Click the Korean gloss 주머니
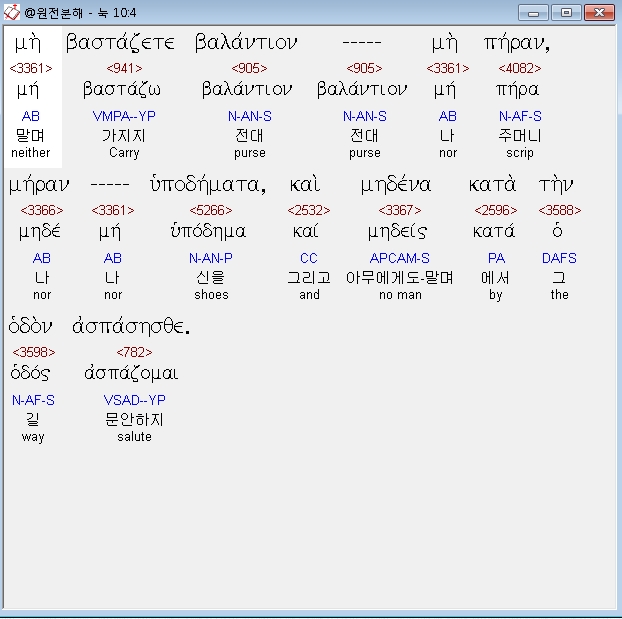This screenshot has width=622, height=619. point(520,136)
